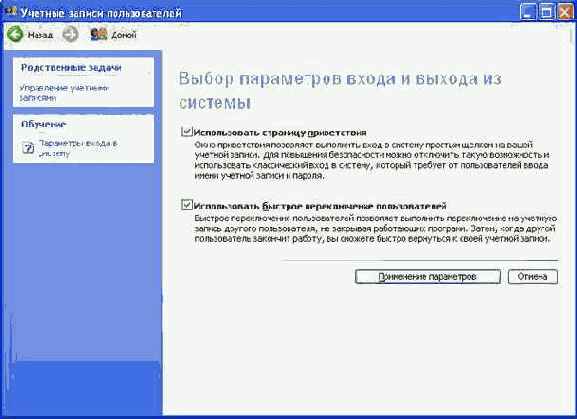Click the window title bar user accounts icon
This screenshot has height=419, width=577.
[12, 12]
